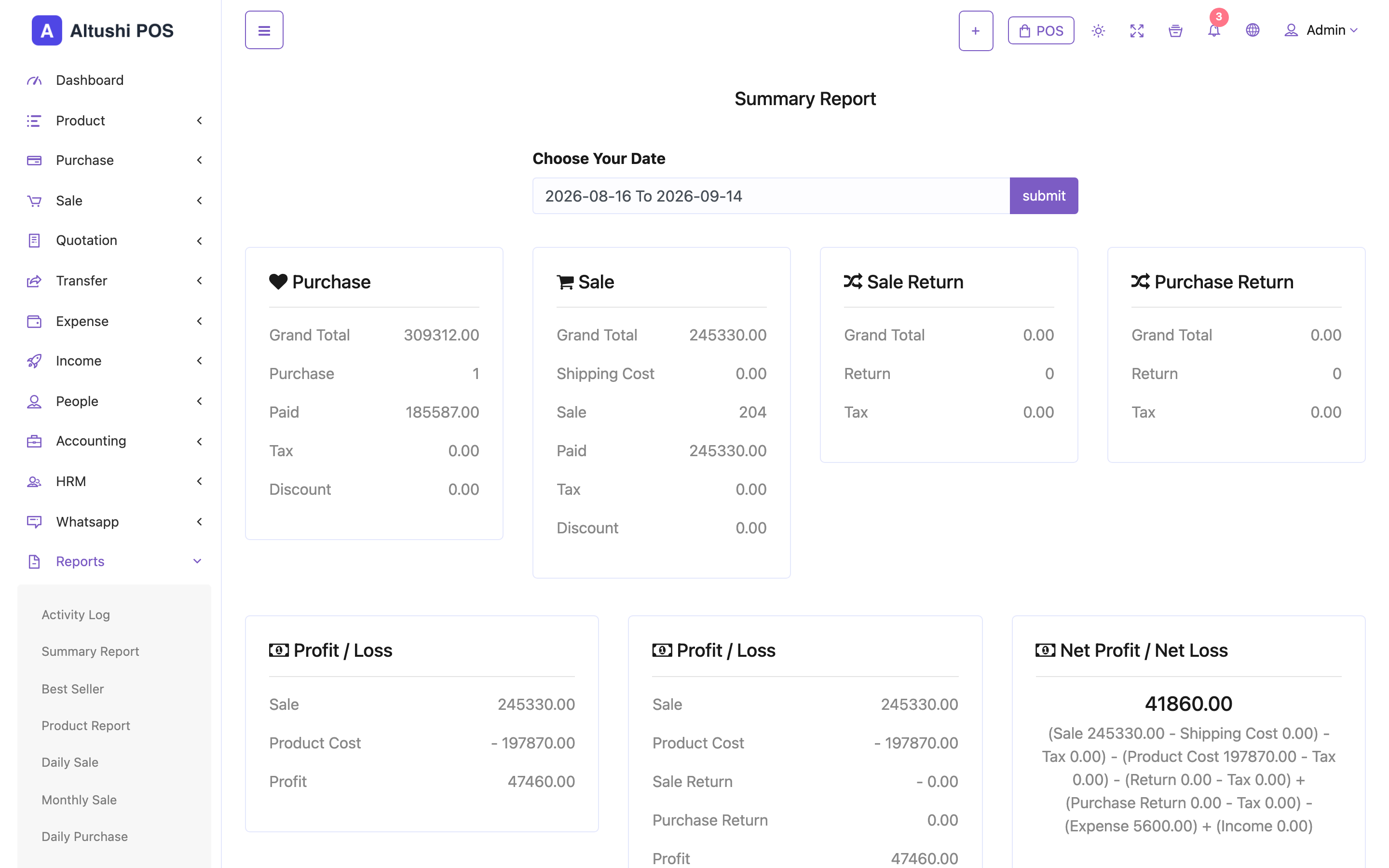This screenshot has width=1389, height=868.
Task: Submit the chosen date range
Action: (x=1044, y=196)
